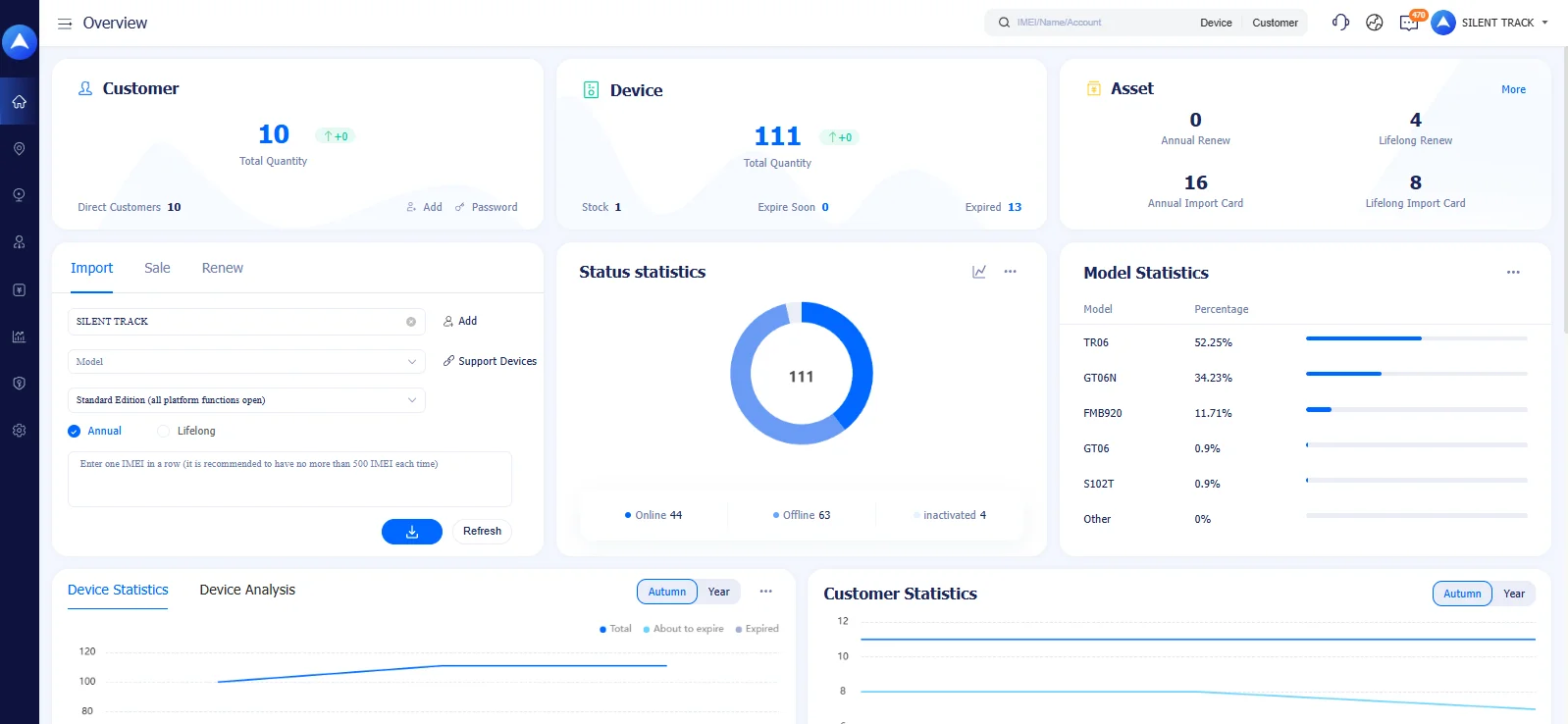Select the Annual radio option
The image size is (1568, 724).
point(75,431)
